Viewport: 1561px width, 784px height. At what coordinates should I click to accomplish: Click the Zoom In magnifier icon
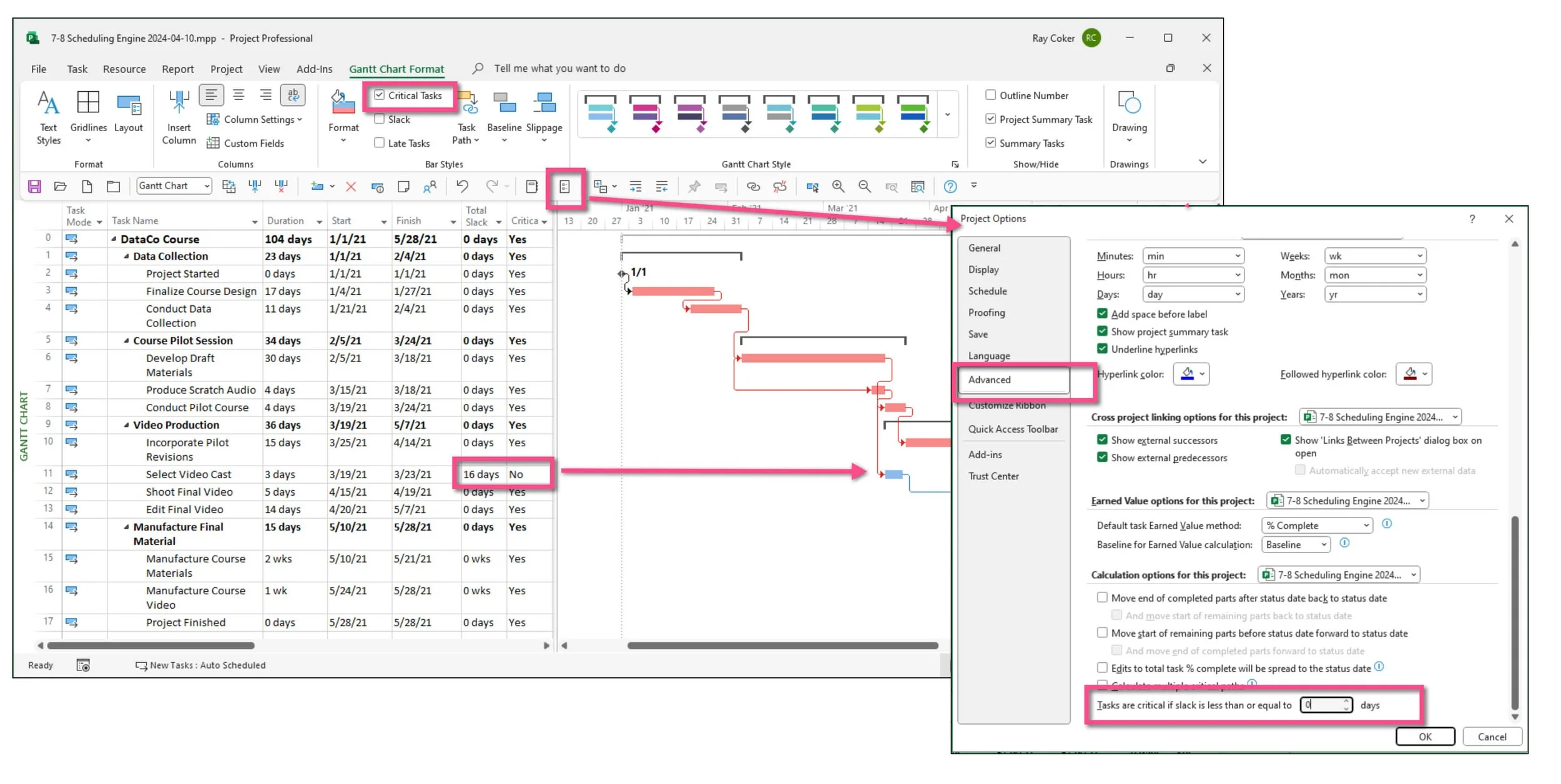838,186
